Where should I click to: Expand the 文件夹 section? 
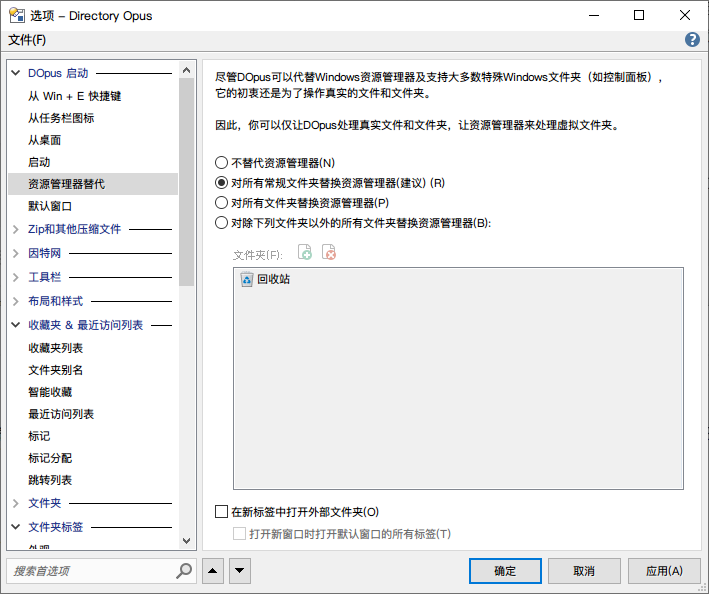pos(16,503)
